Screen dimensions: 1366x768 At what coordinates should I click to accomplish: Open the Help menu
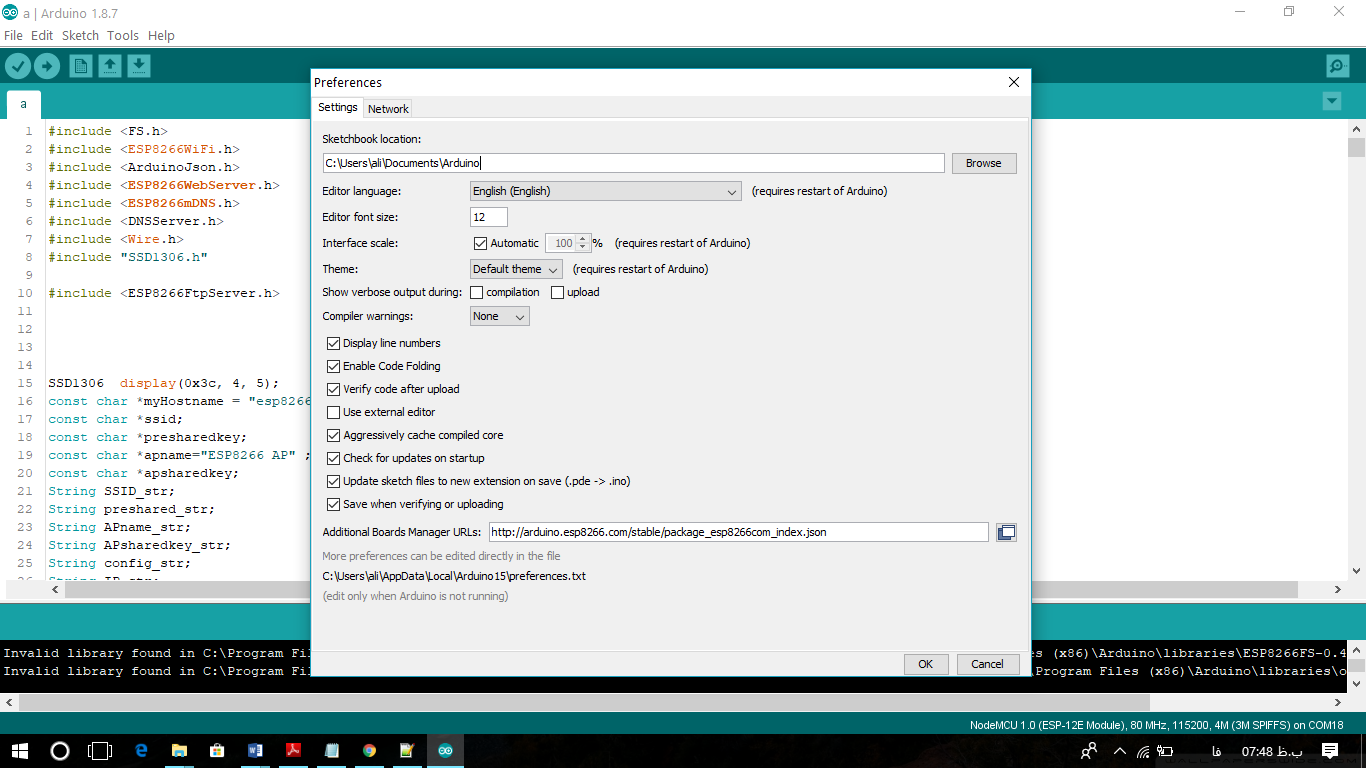pyautogui.click(x=161, y=35)
